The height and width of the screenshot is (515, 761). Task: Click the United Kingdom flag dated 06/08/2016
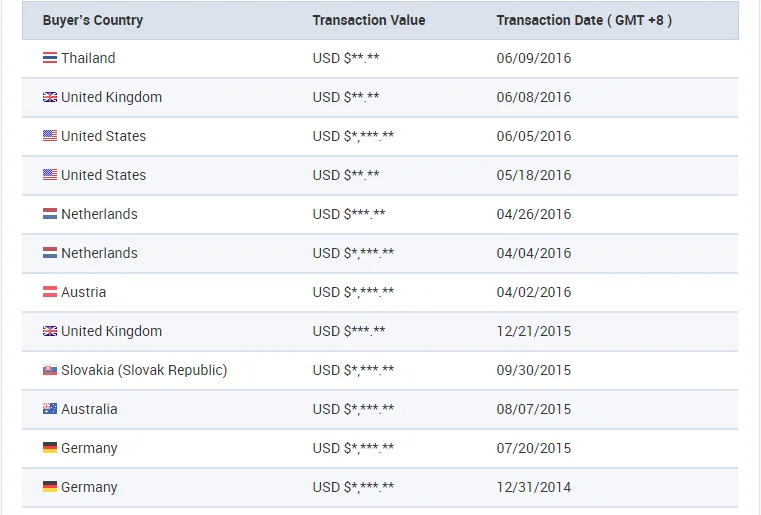pyautogui.click(x=50, y=97)
